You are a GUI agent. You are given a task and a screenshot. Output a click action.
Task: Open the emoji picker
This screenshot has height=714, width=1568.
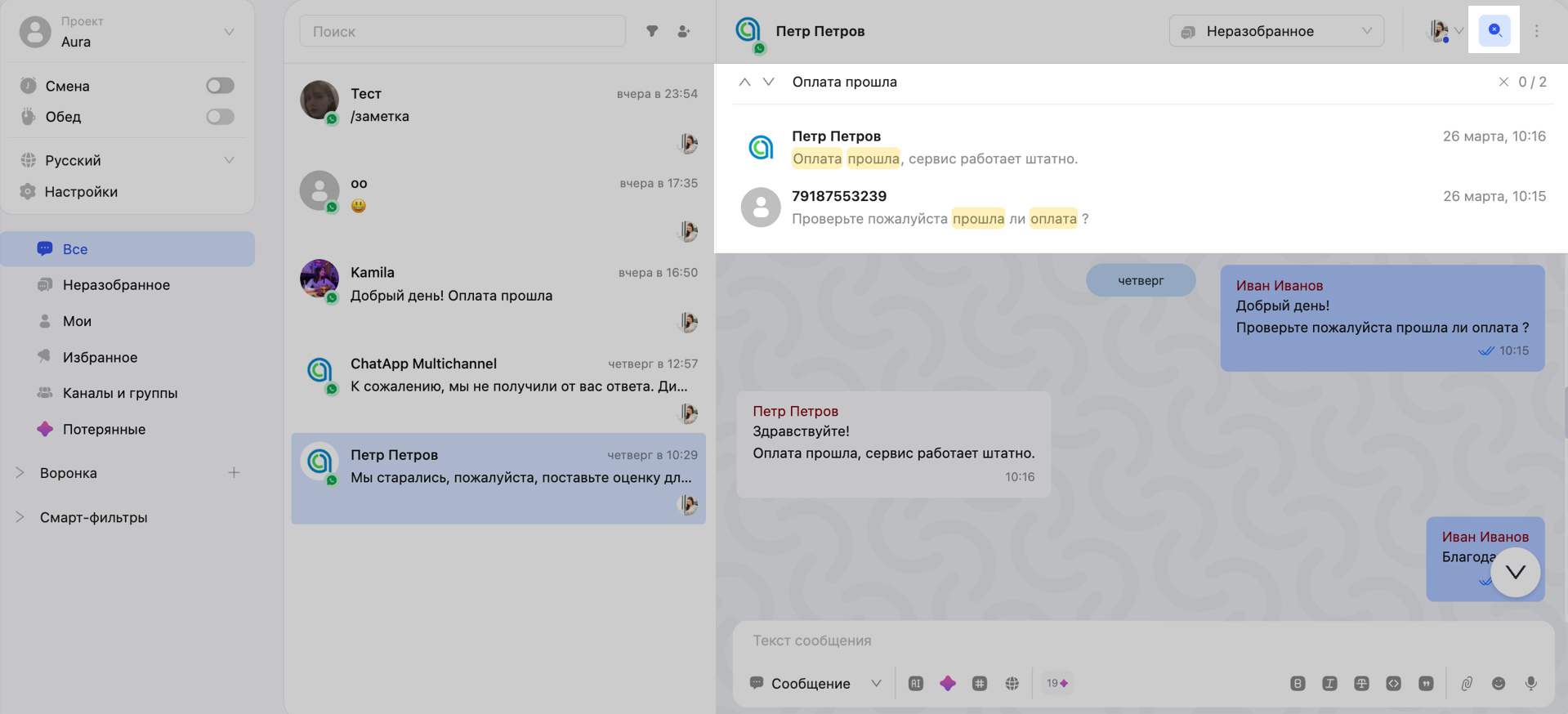coord(1499,684)
